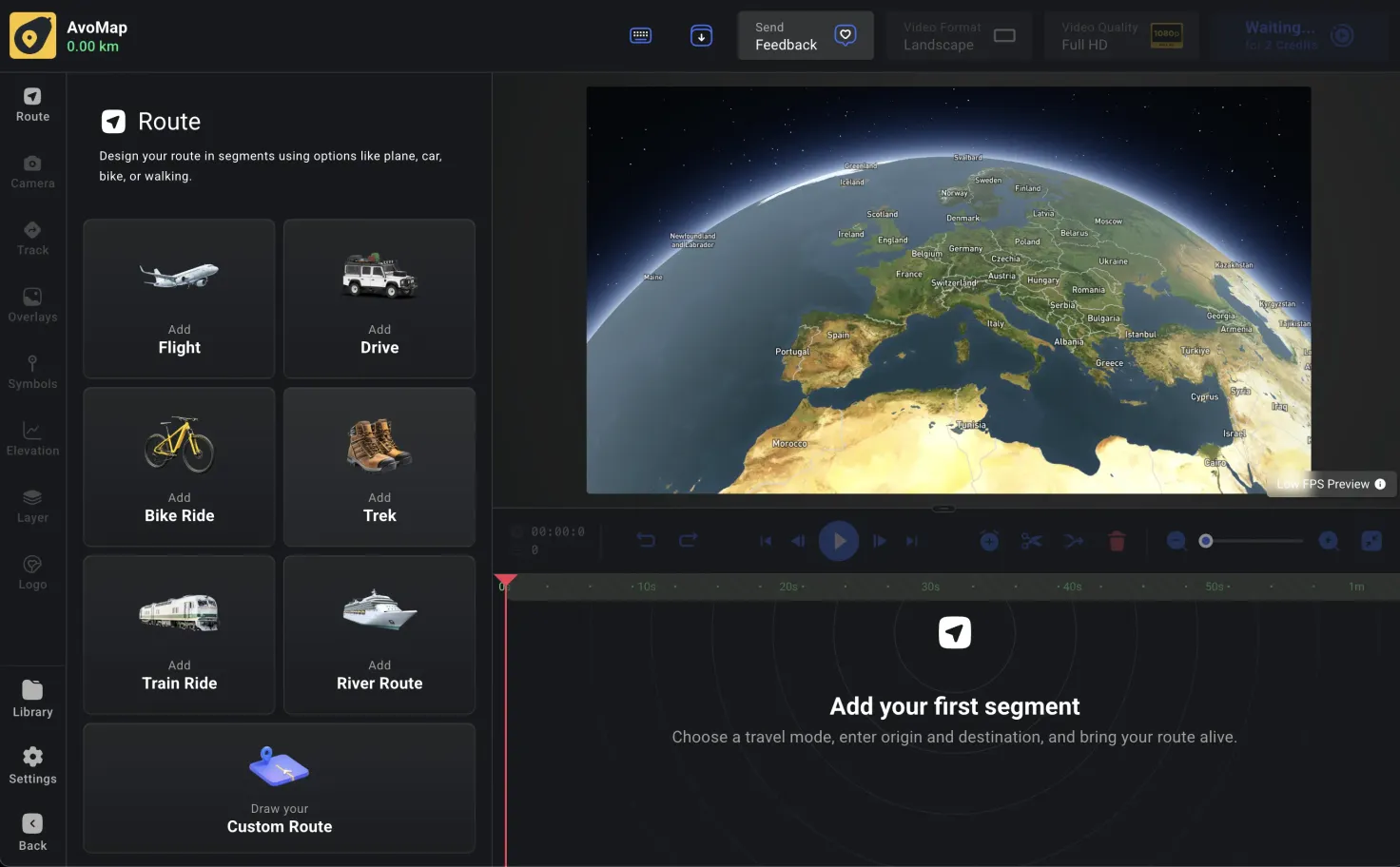
Task: Open the Video Format Landscape dropdown
Action: tap(959, 36)
